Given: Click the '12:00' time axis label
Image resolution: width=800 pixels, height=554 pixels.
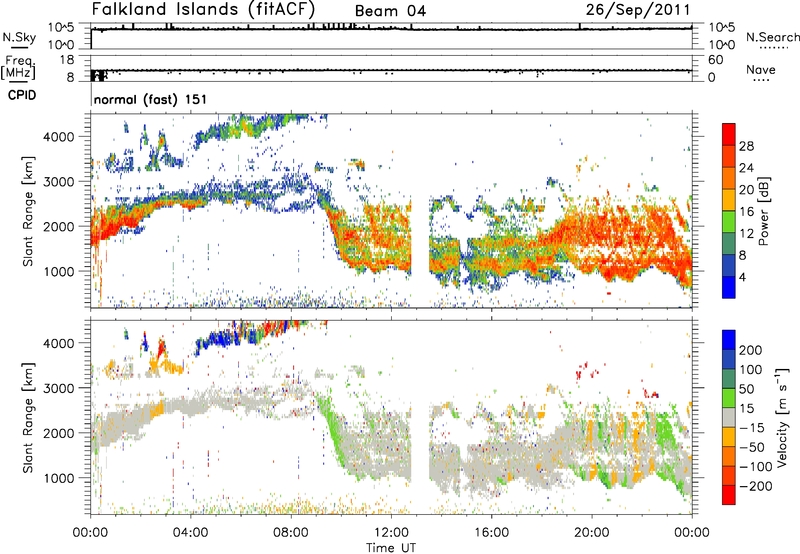Looking at the screenshot, I should [x=391, y=533].
